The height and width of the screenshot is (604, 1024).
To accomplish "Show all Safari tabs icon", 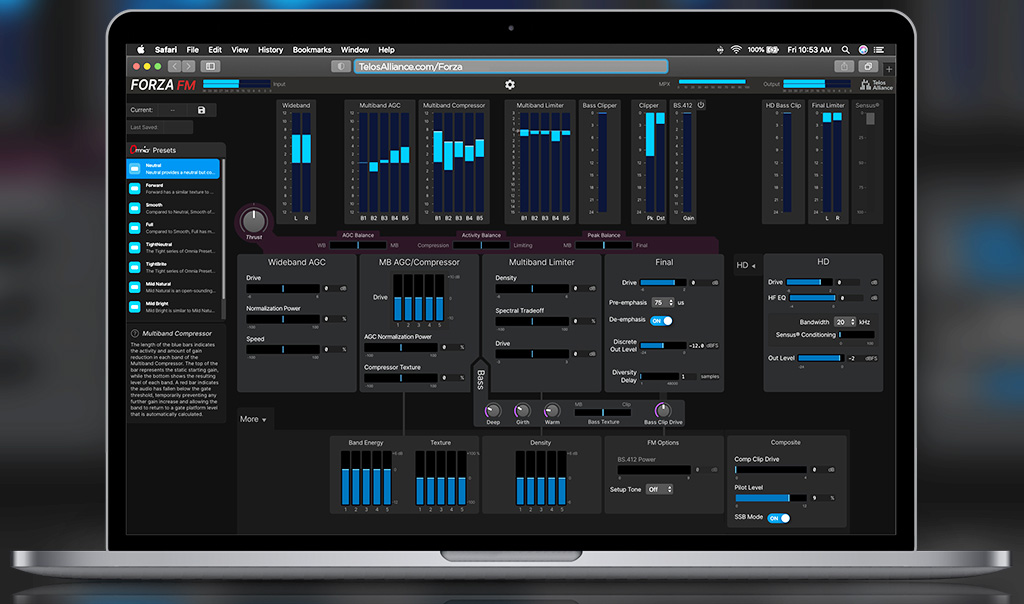I will [868, 67].
